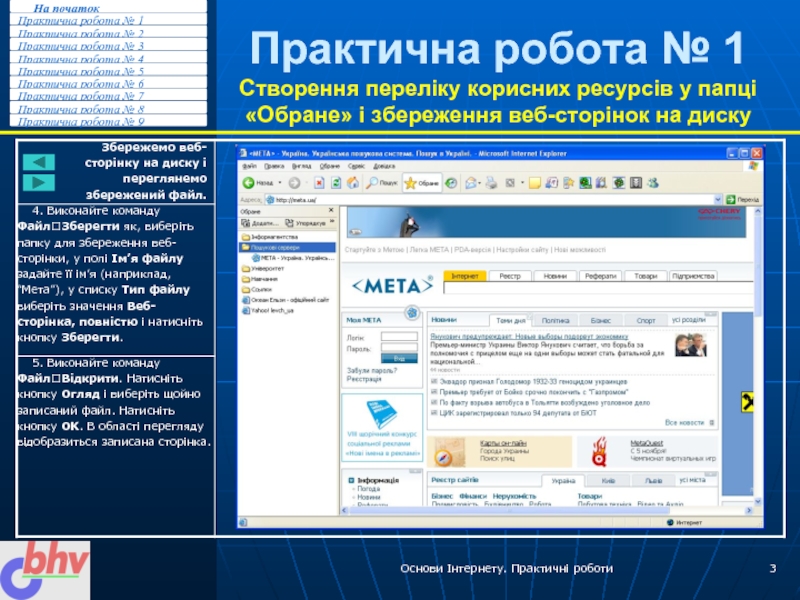Click the Забули пароль? link
Viewport: 800px width, 600px height.
pyautogui.click(x=371, y=370)
